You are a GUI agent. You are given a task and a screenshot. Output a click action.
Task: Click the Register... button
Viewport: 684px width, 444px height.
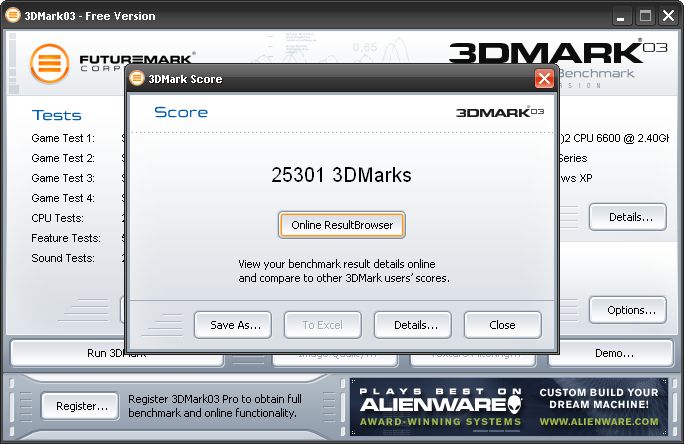tap(80, 406)
